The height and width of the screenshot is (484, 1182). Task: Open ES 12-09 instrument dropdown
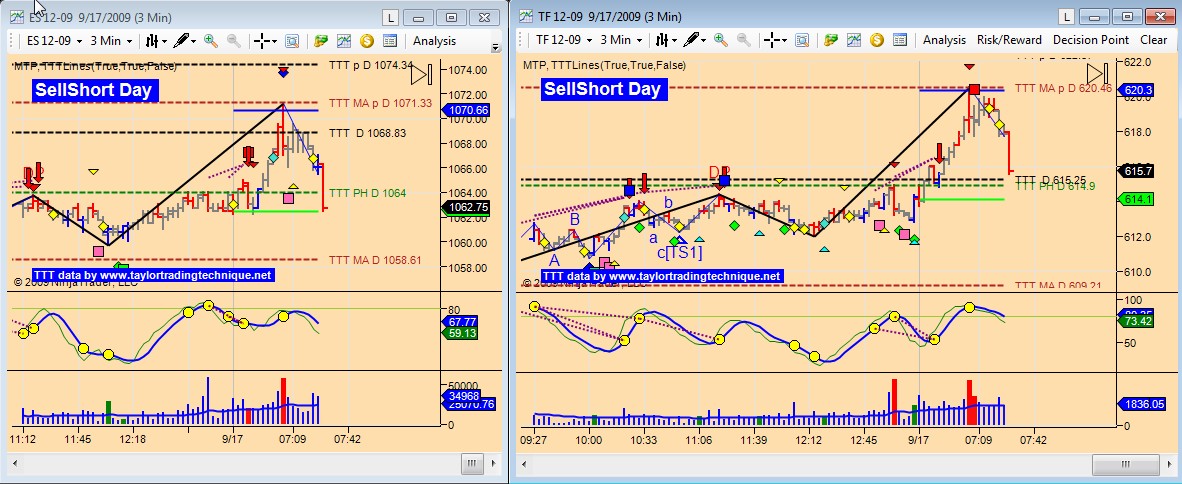click(x=53, y=41)
